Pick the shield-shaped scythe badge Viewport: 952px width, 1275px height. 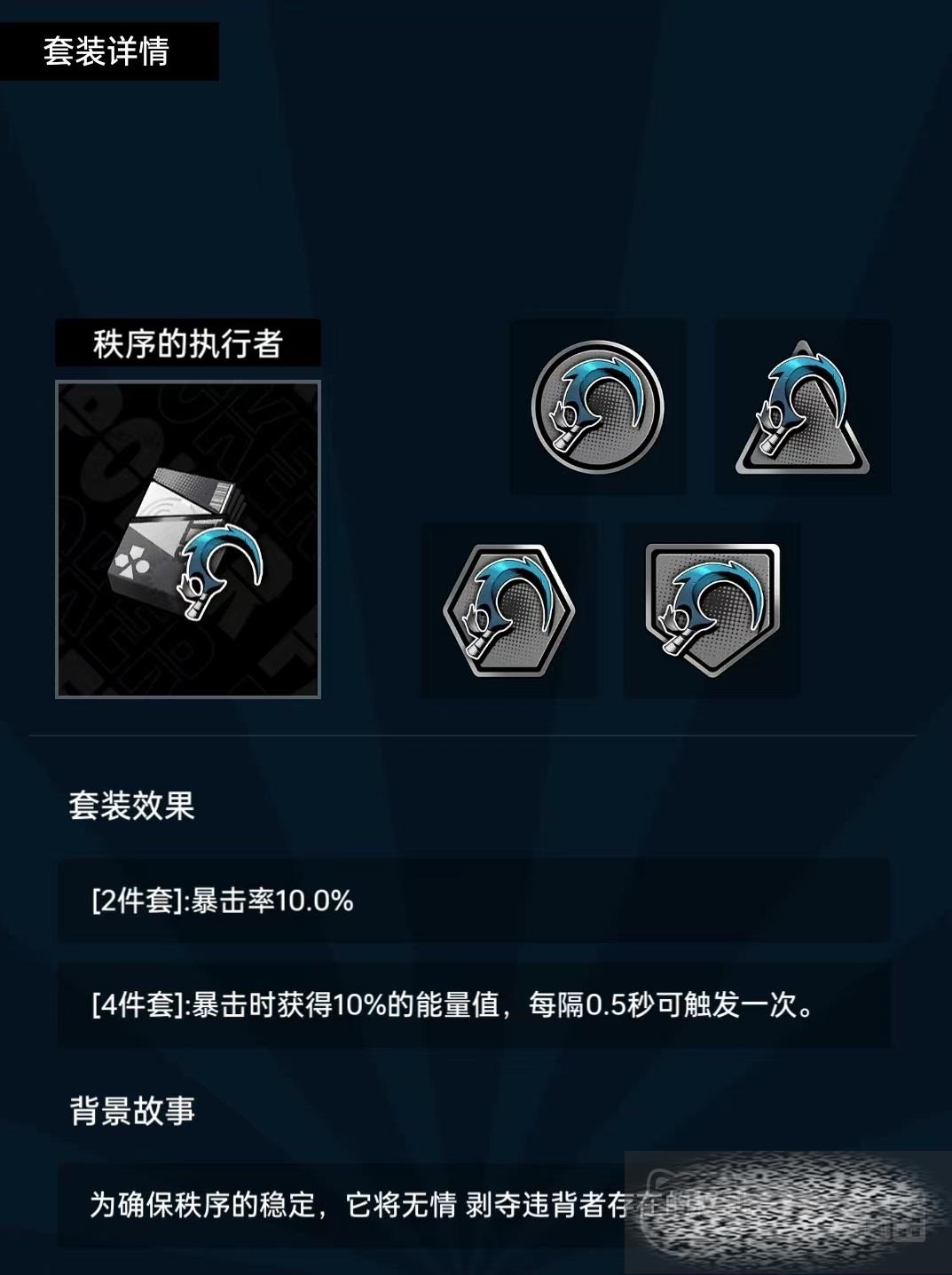tap(712, 610)
